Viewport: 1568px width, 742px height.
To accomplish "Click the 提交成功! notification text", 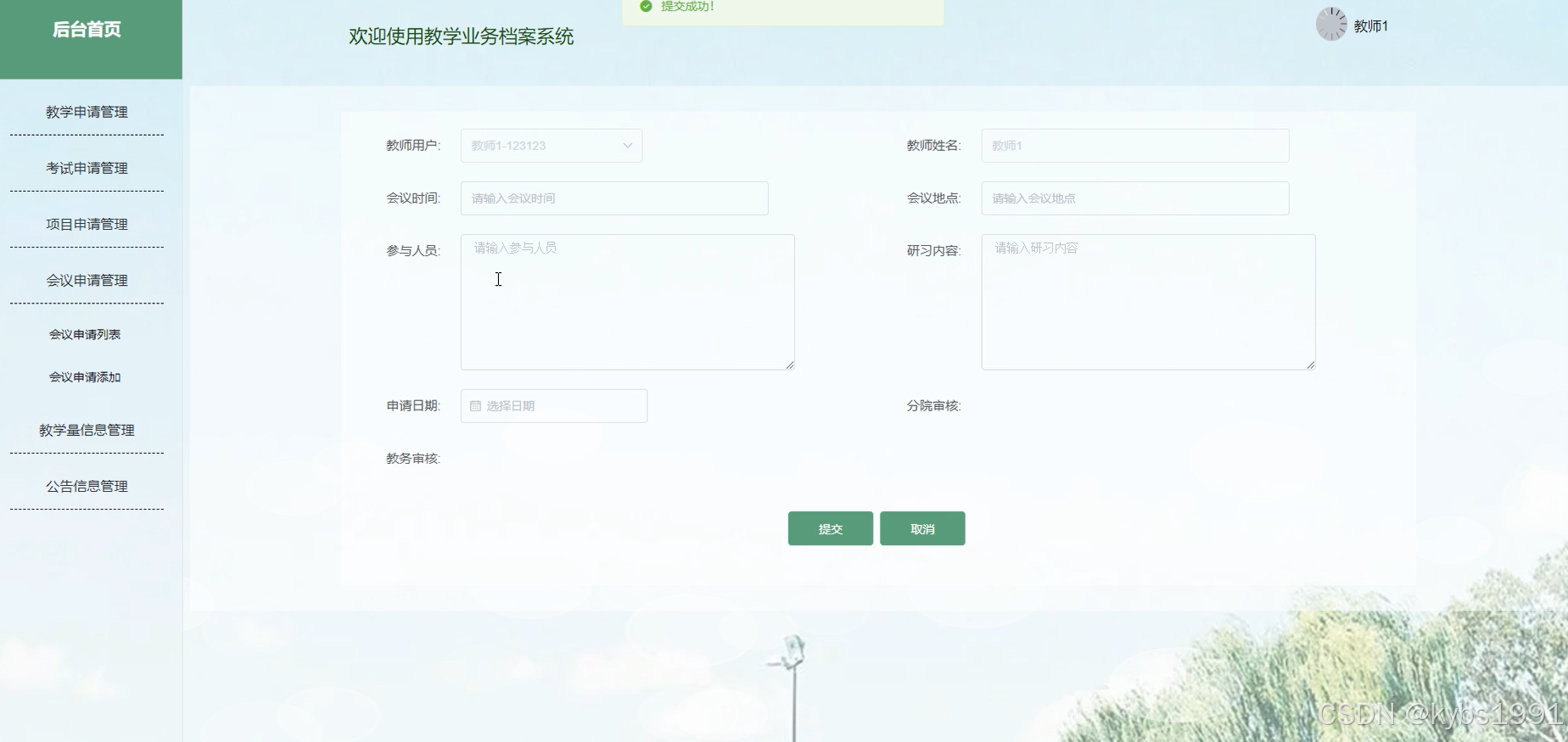I will tap(688, 6).
